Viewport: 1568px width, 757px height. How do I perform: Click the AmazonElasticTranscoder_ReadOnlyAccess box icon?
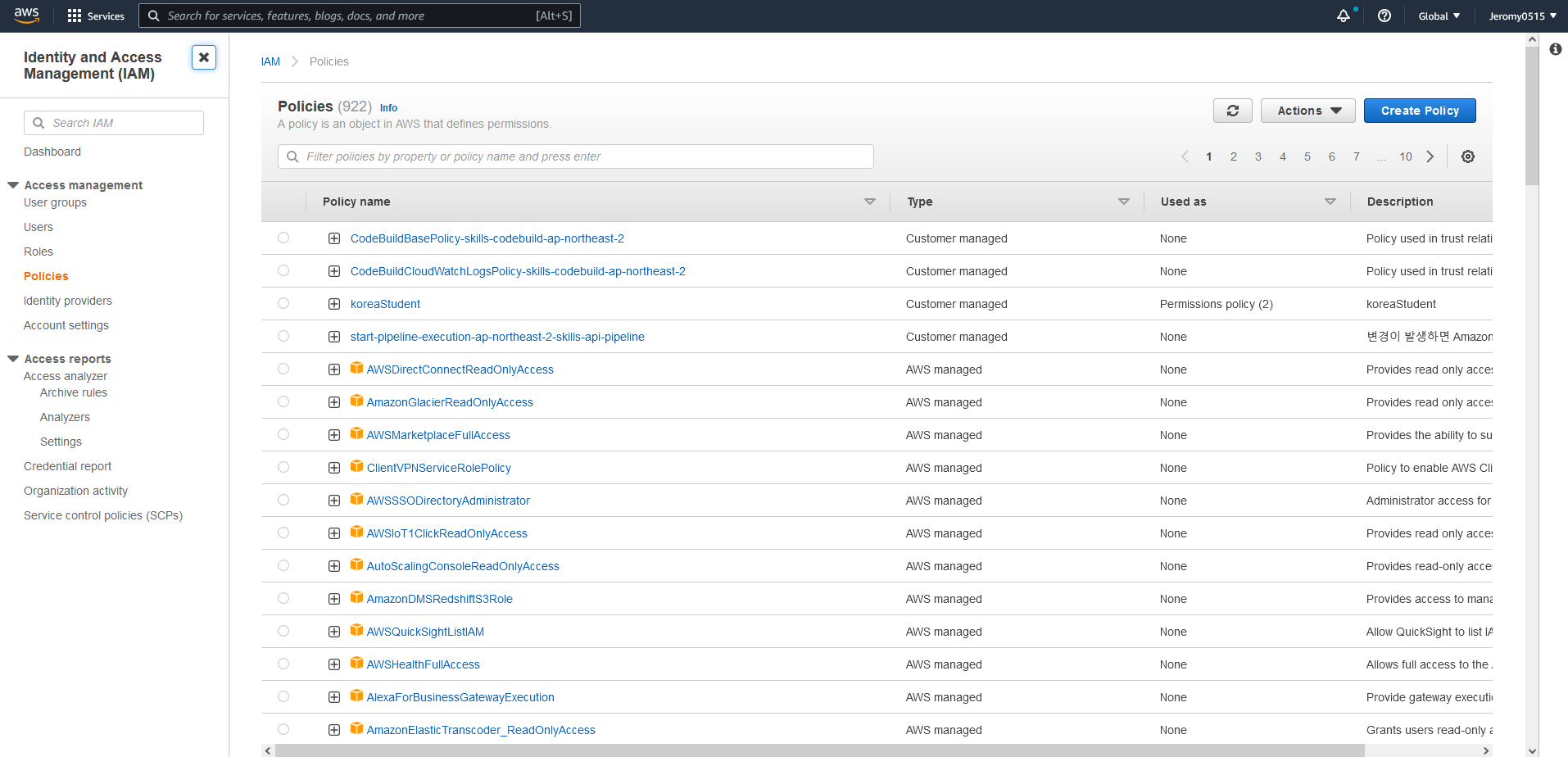pos(356,728)
